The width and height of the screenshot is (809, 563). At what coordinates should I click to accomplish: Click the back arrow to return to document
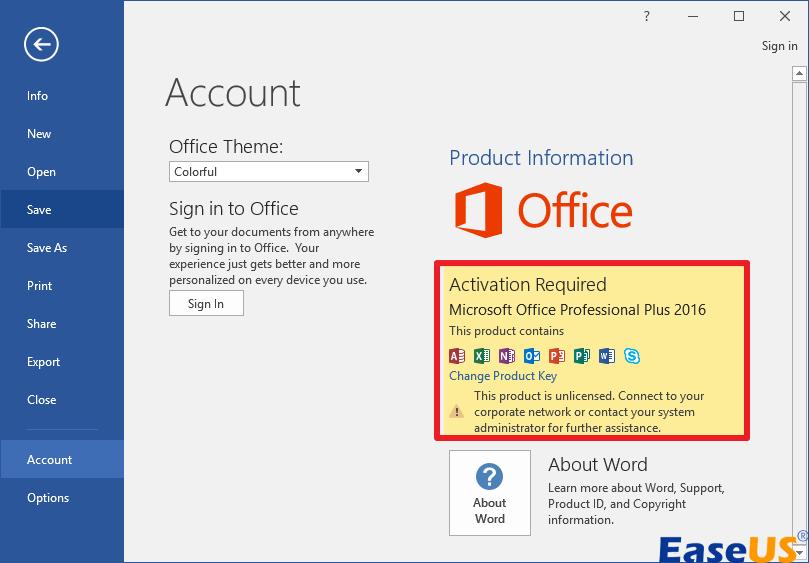tap(41, 44)
